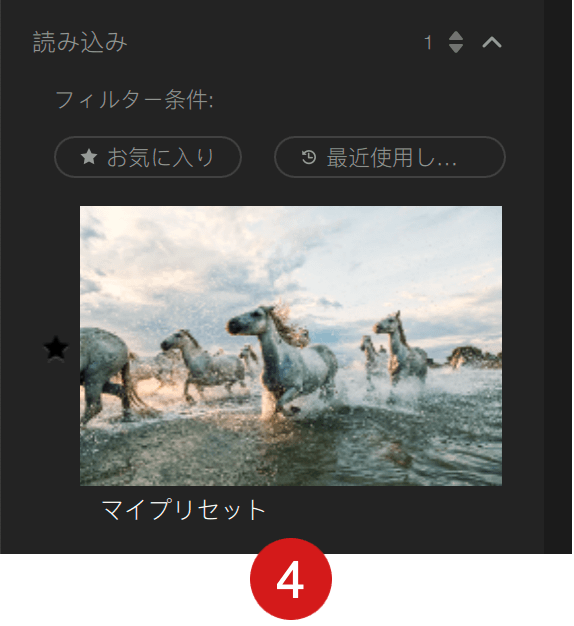Click the cloudy sky area of the preset preview
Image resolution: width=574 pixels, height=626 pixels.
click(x=291, y=256)
